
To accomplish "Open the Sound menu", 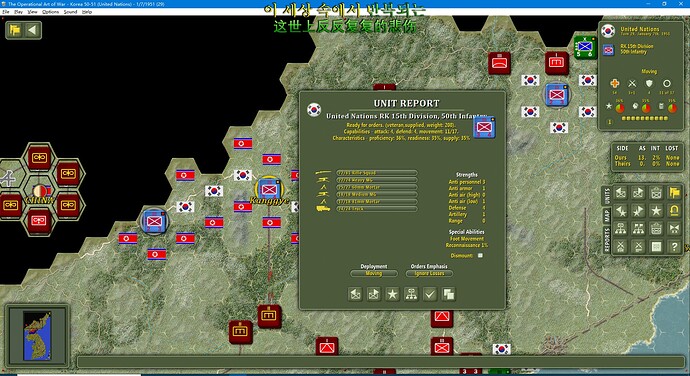I will (x=70, y=12).
